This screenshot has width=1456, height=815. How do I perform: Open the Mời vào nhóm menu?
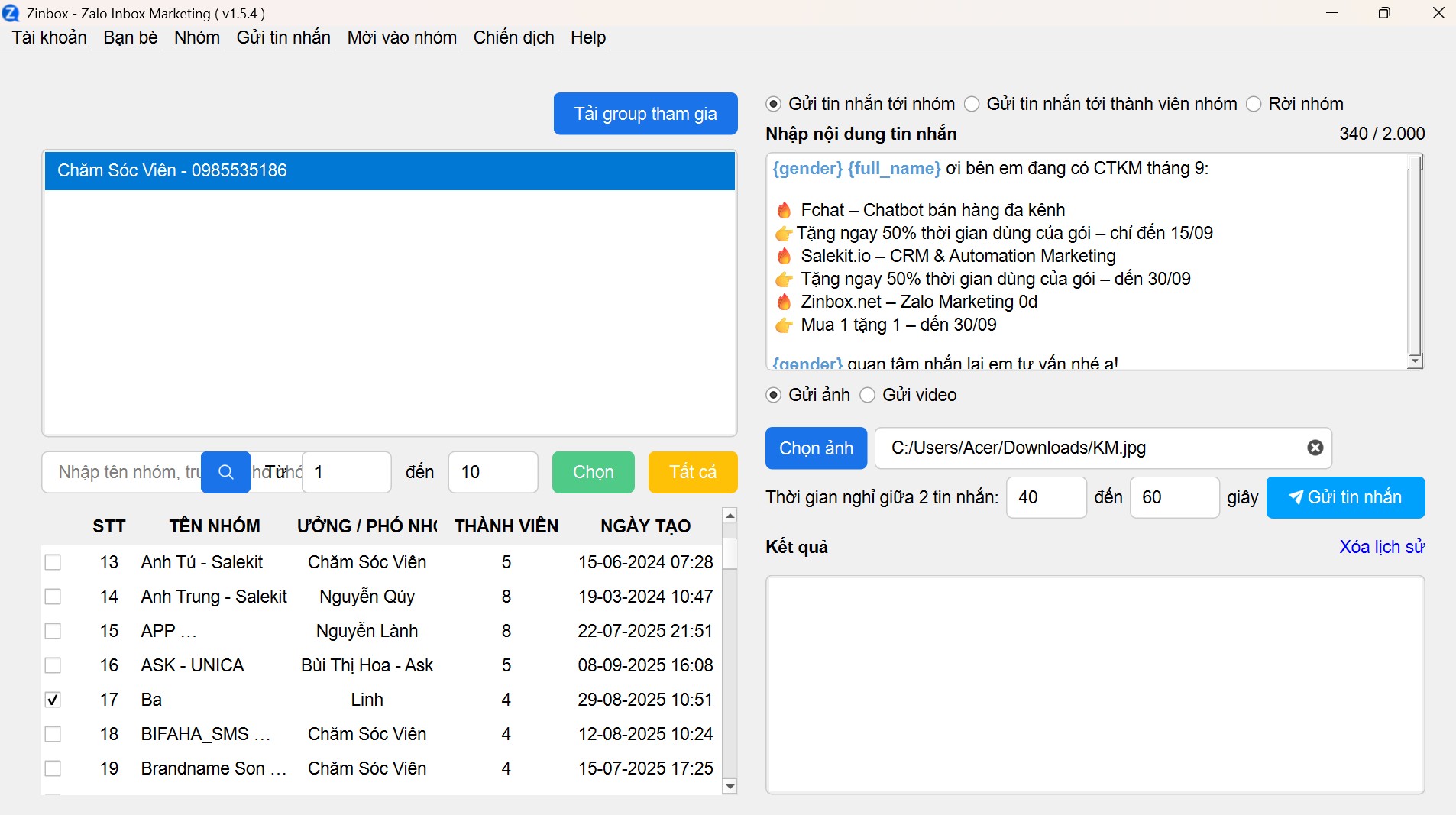(402, 37)
